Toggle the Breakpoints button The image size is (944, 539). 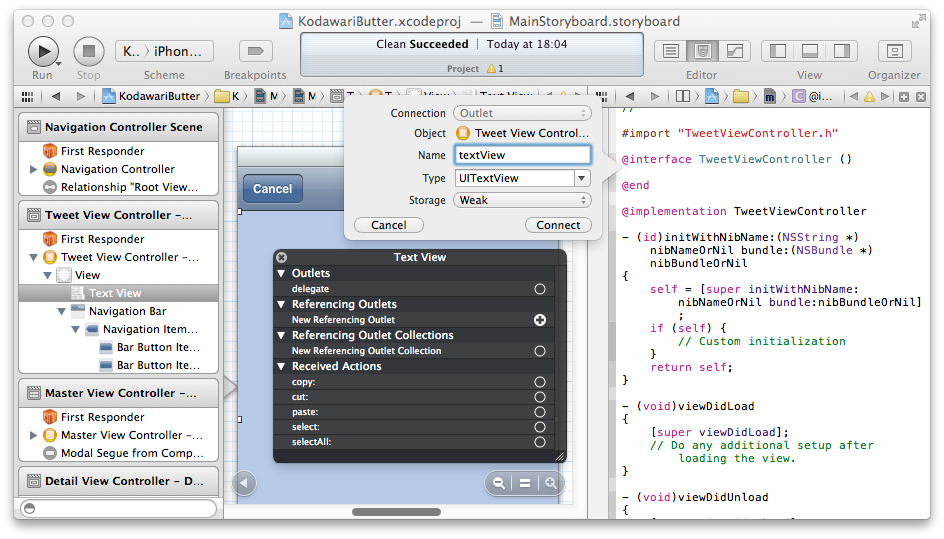[x=255, y=51]
